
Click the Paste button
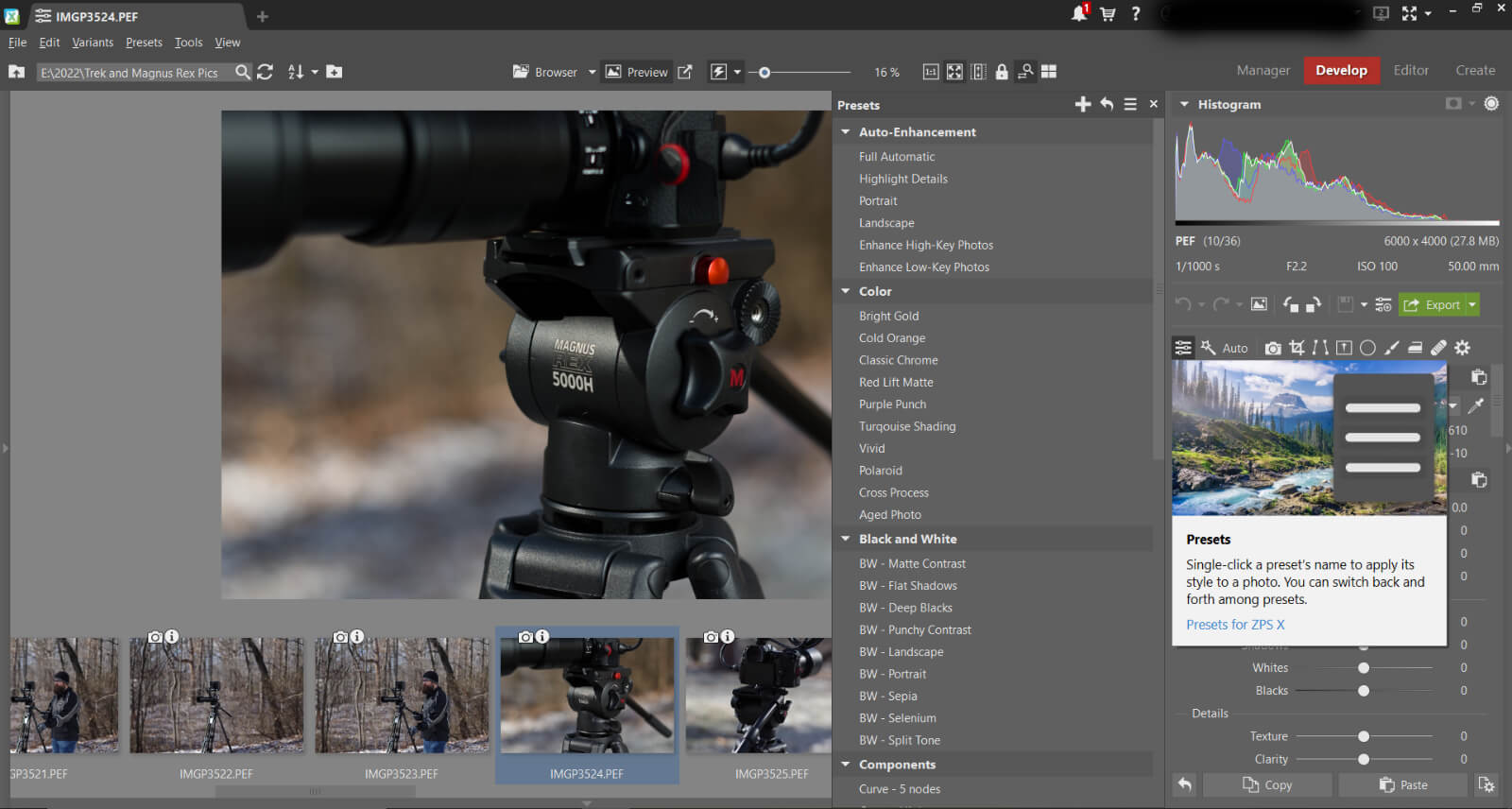click(1402, 784)
